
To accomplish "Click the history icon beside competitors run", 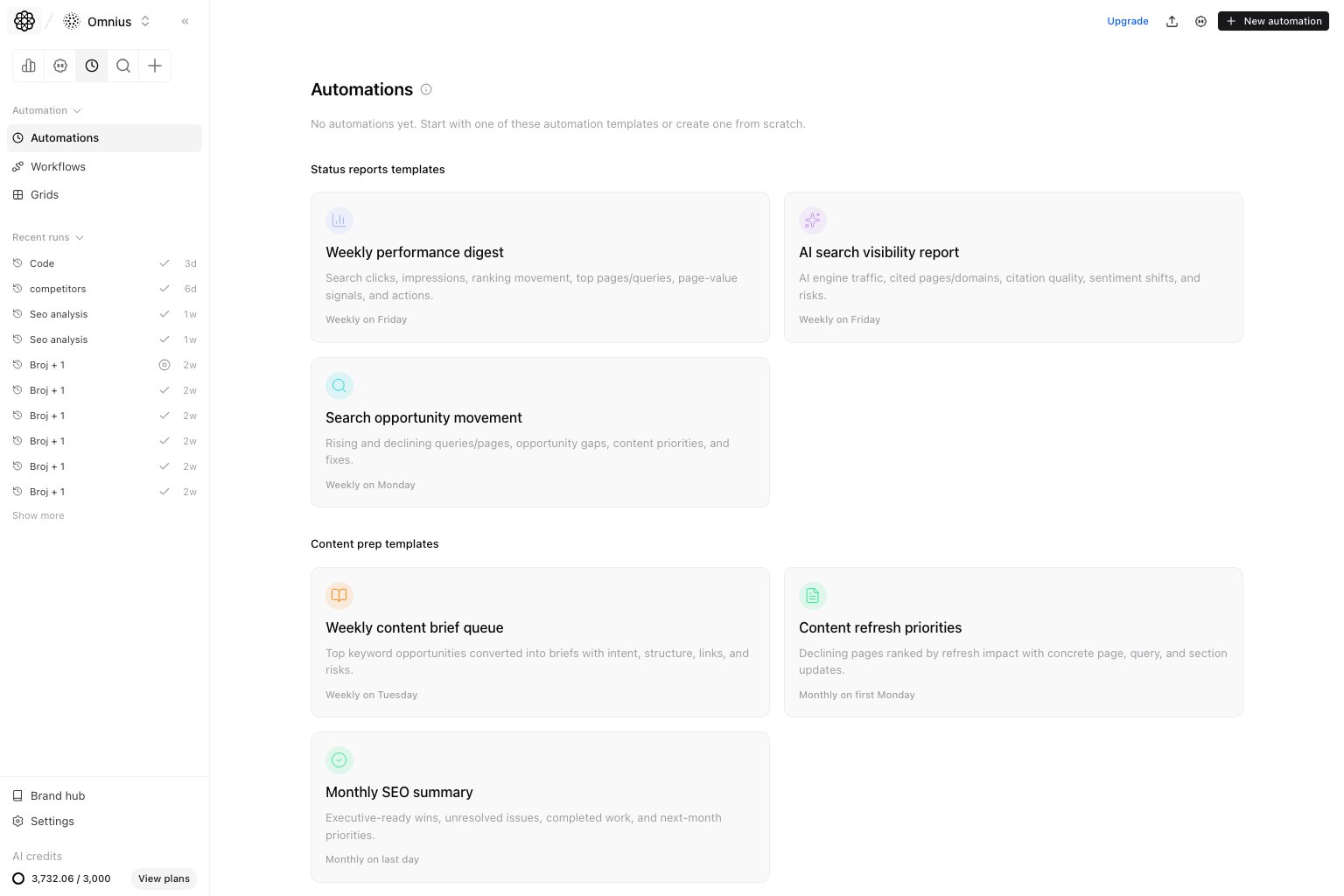I will 17,289.
